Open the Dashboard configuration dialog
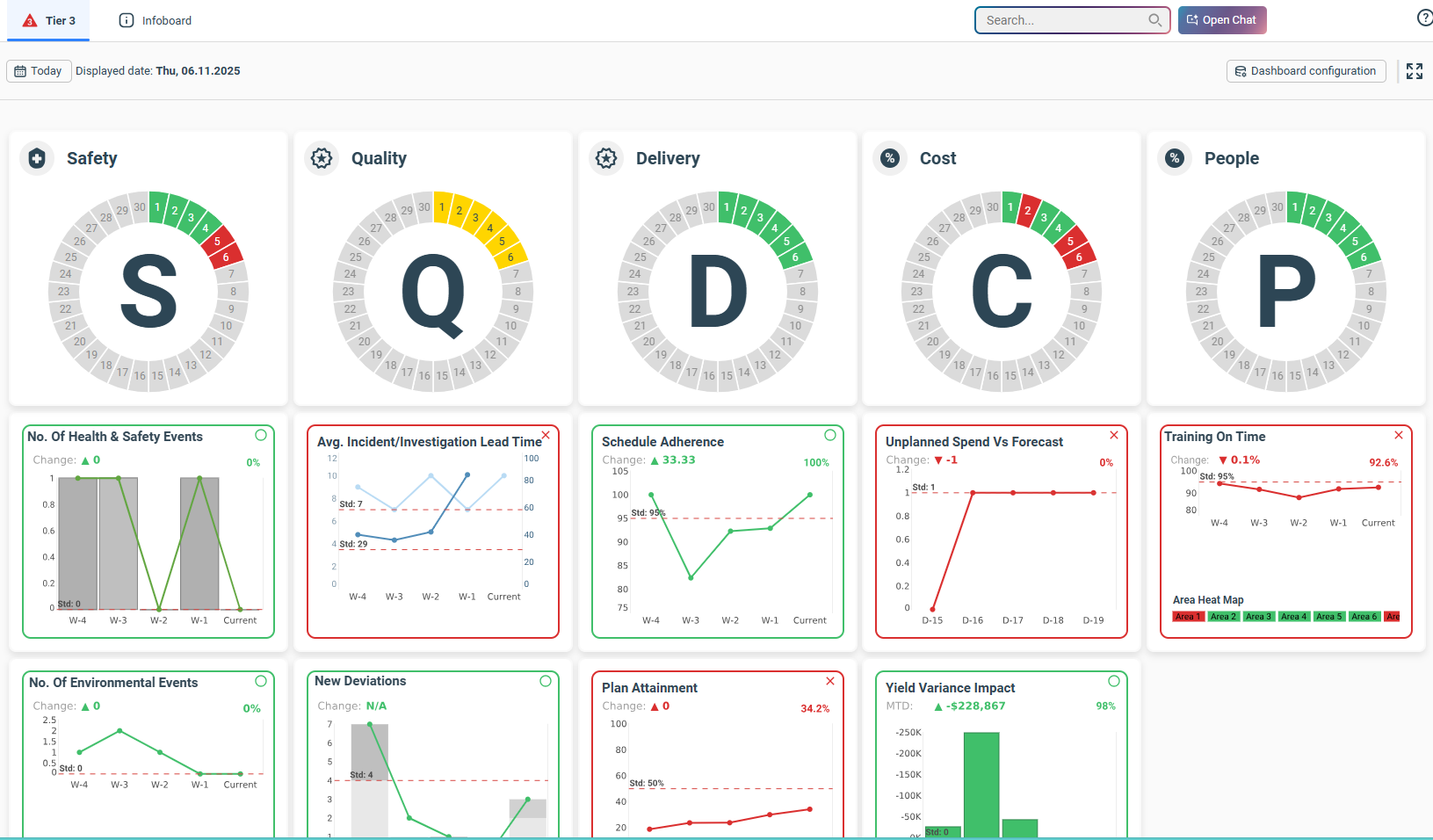 [x=1306, y=71]
